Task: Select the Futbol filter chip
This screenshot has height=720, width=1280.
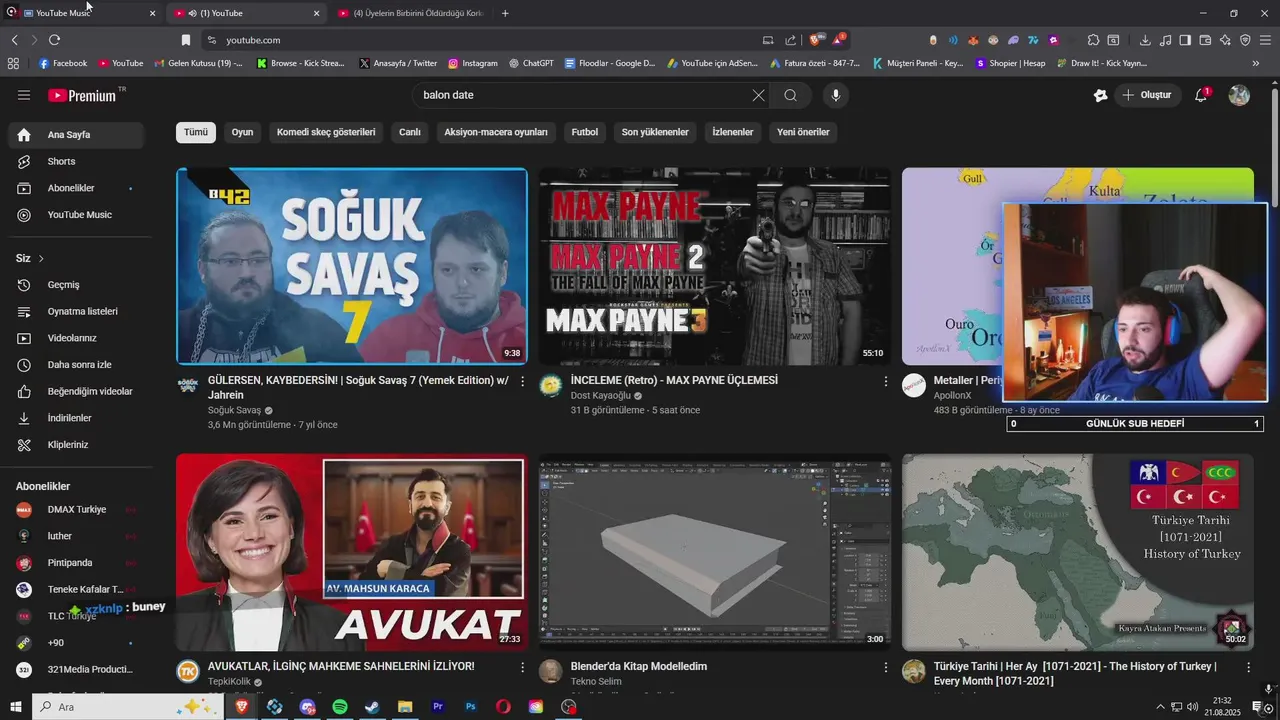Action: click(585, 132)
